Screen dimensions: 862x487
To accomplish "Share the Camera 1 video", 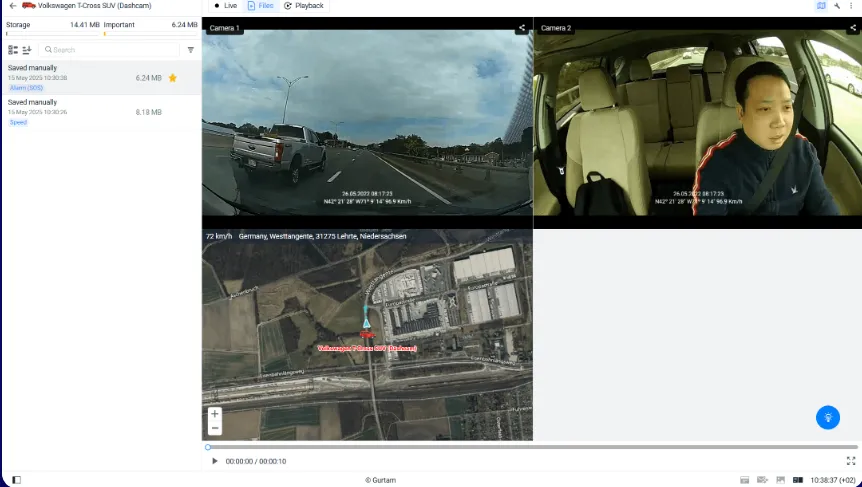I will coord(522,27).
